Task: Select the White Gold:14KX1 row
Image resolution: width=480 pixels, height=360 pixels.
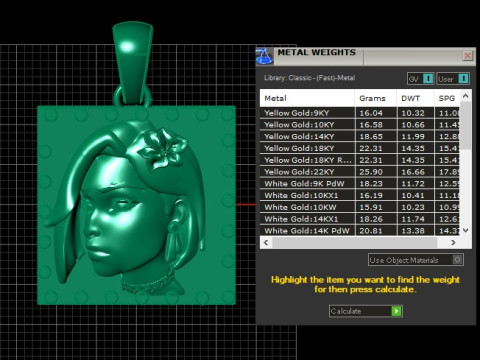Action: (x=360, y=219)
